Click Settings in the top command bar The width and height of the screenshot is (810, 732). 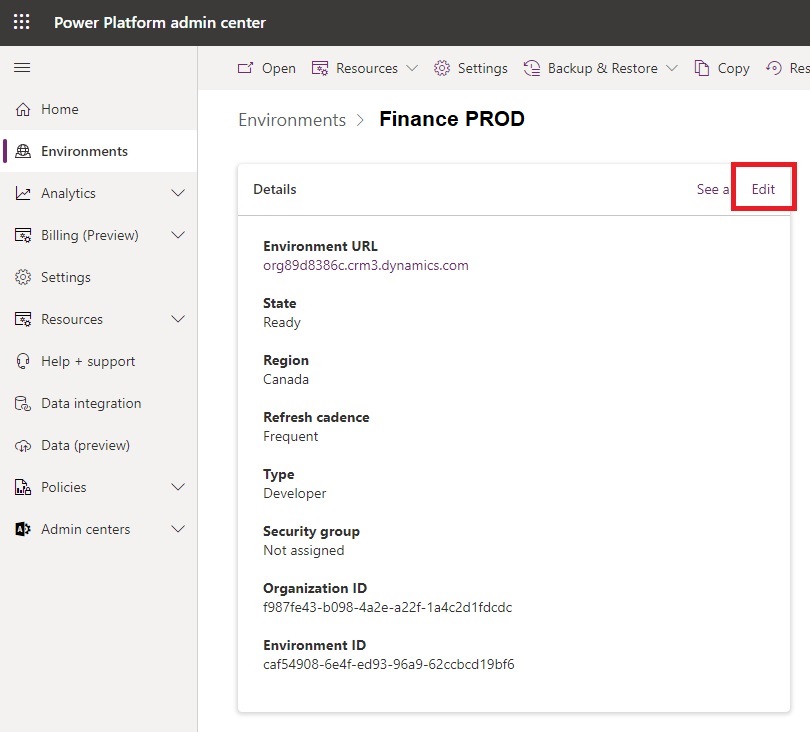(x=471, y=68)
